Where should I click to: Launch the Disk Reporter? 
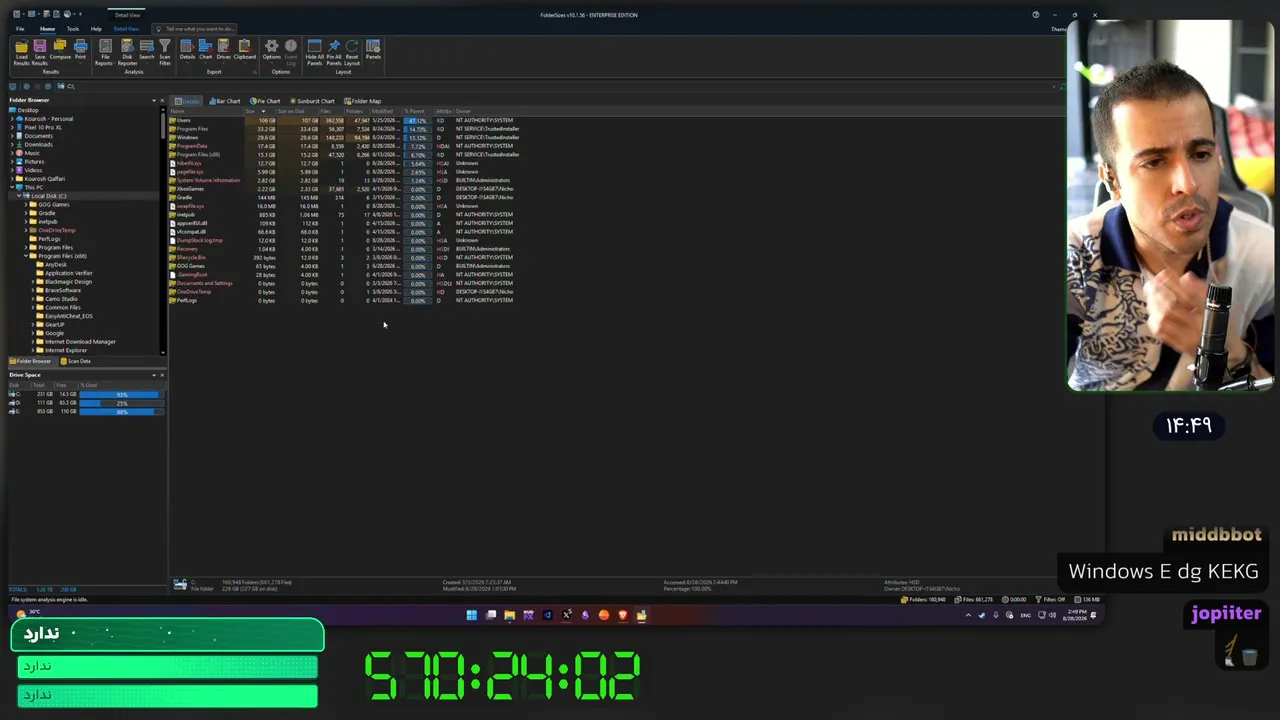point(127,52)
